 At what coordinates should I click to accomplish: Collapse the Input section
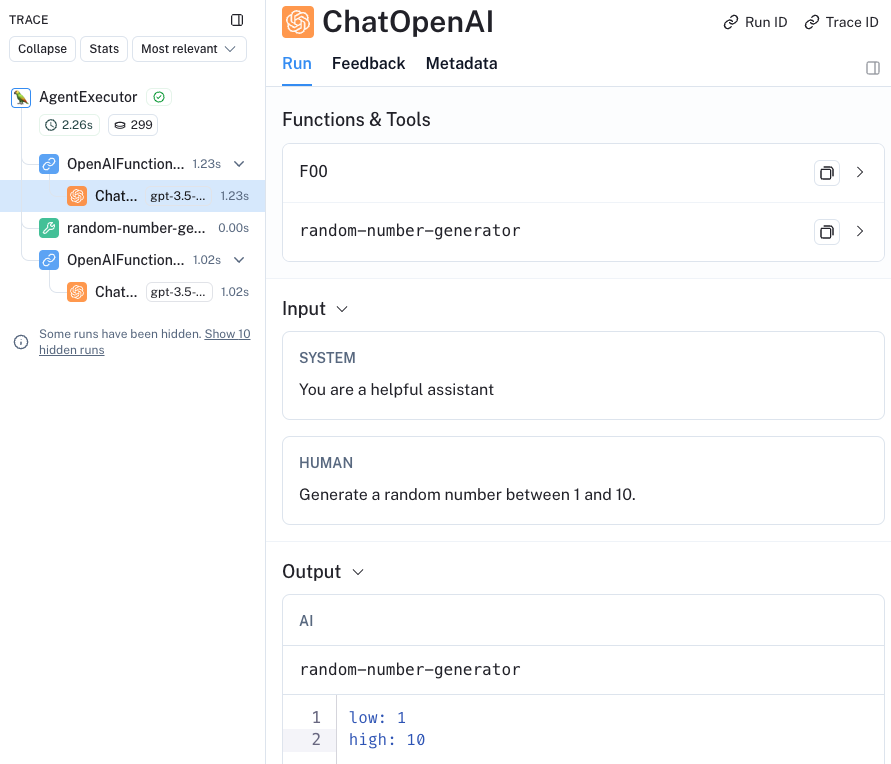point(342,309)
